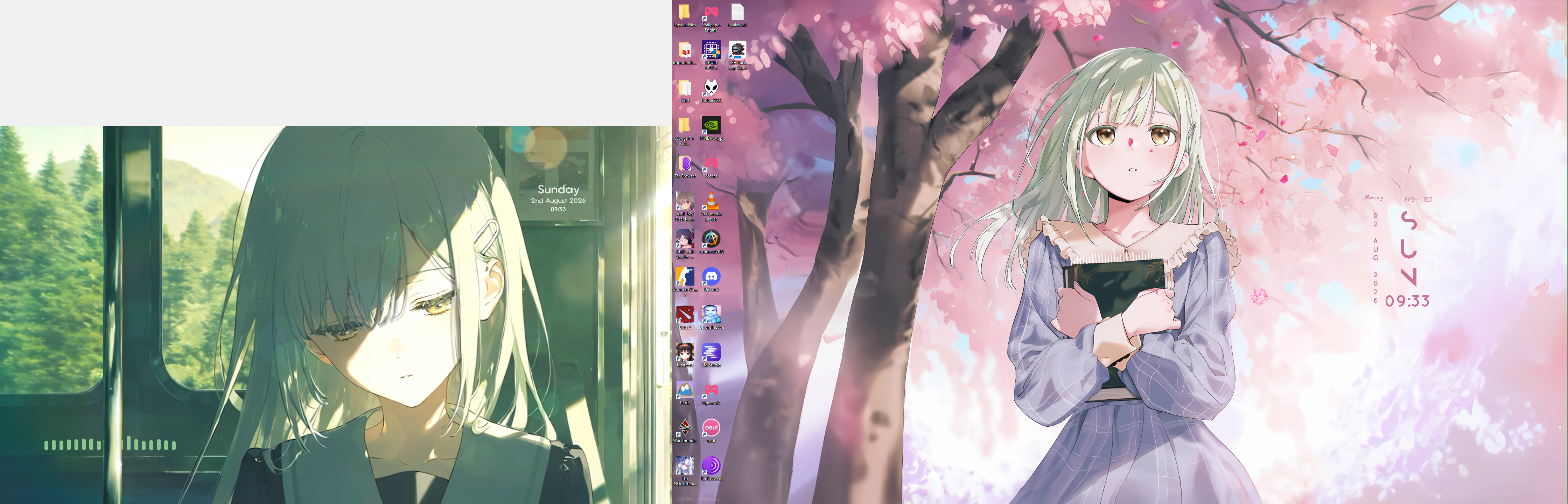Open the Discord shortcut
This screenshot has width=1568, height=504.
tap(711, 279)
